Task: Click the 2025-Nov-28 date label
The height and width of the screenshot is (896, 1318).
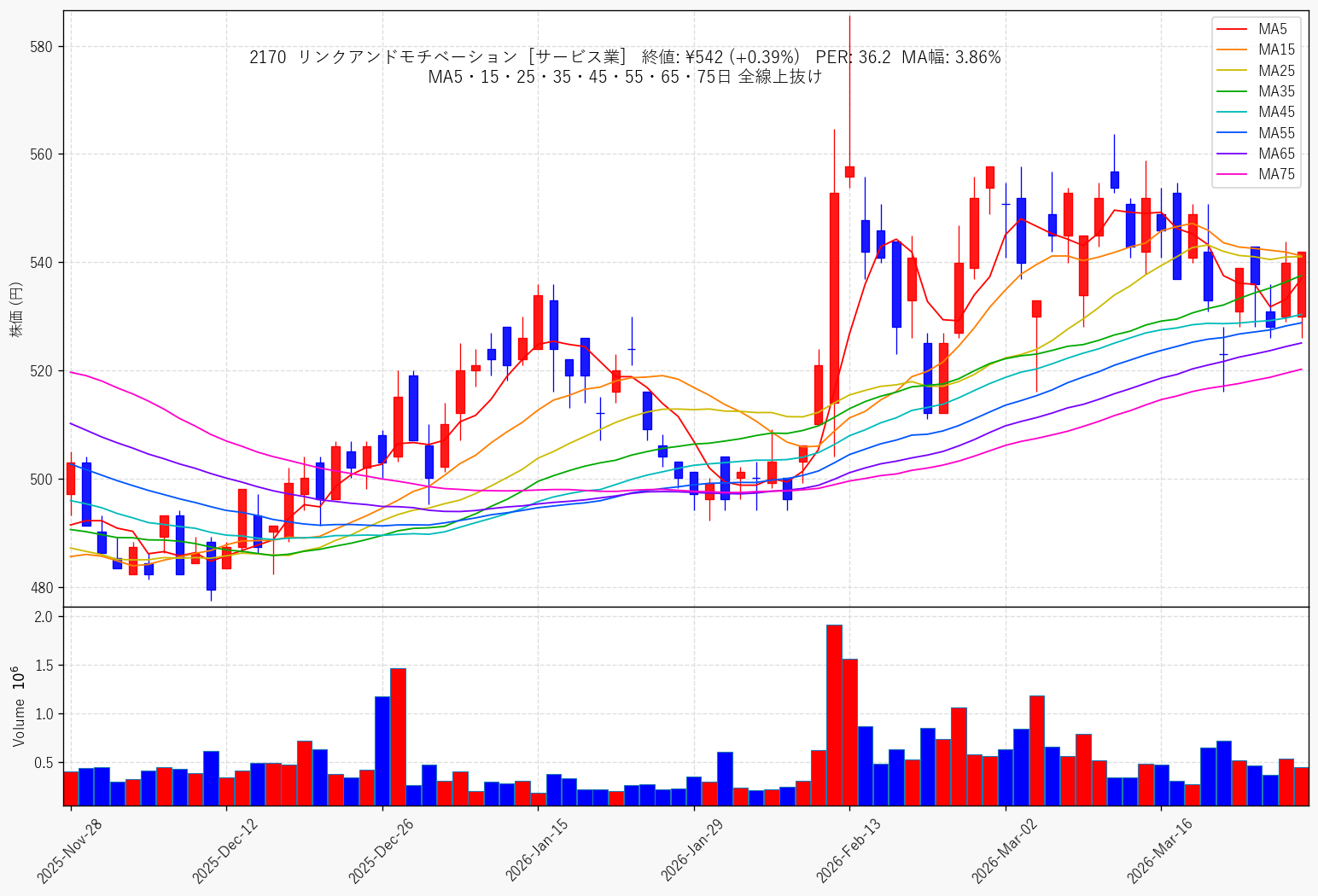Action: [69, 851]
